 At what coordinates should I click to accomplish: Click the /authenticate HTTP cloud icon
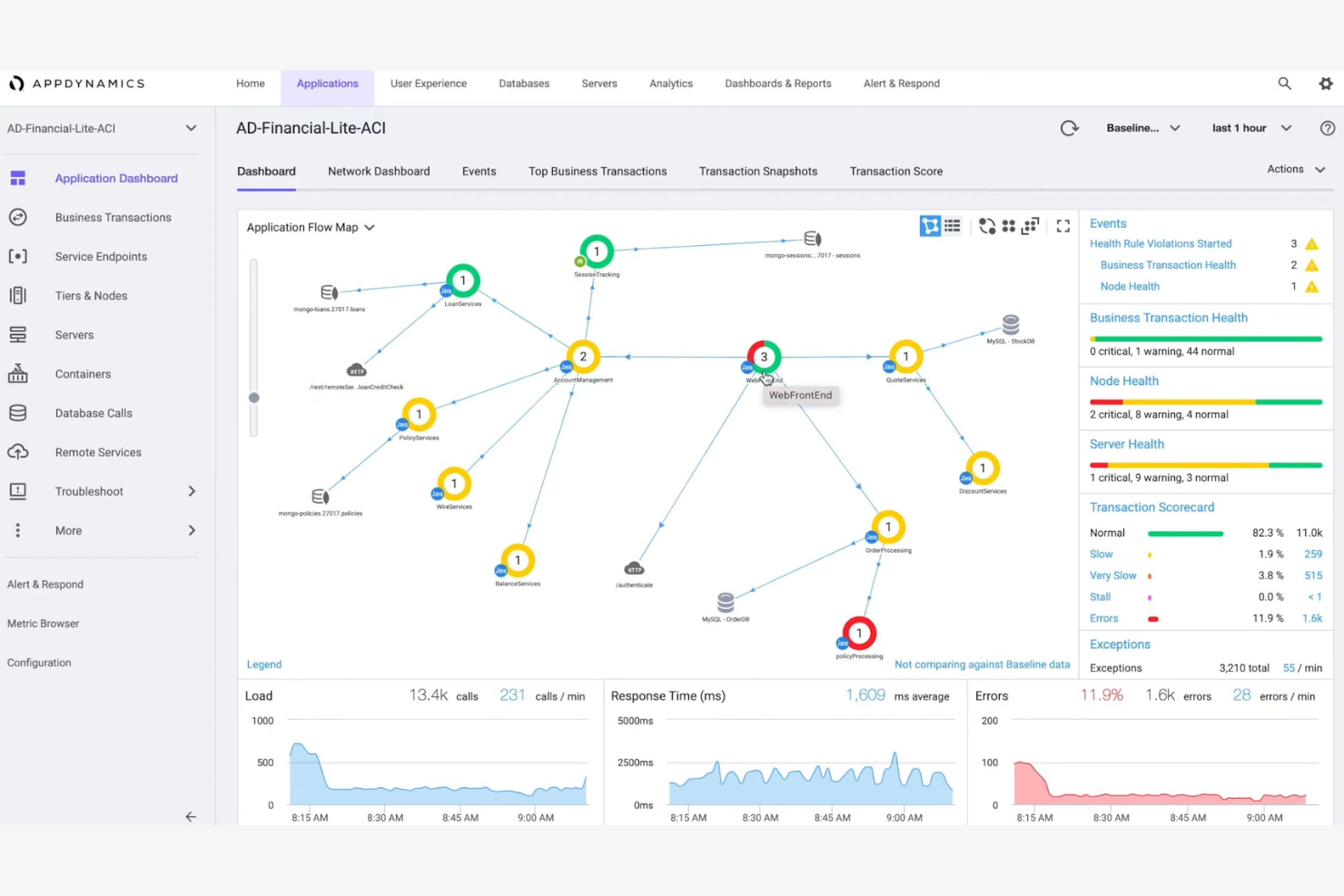pos(634,568)
